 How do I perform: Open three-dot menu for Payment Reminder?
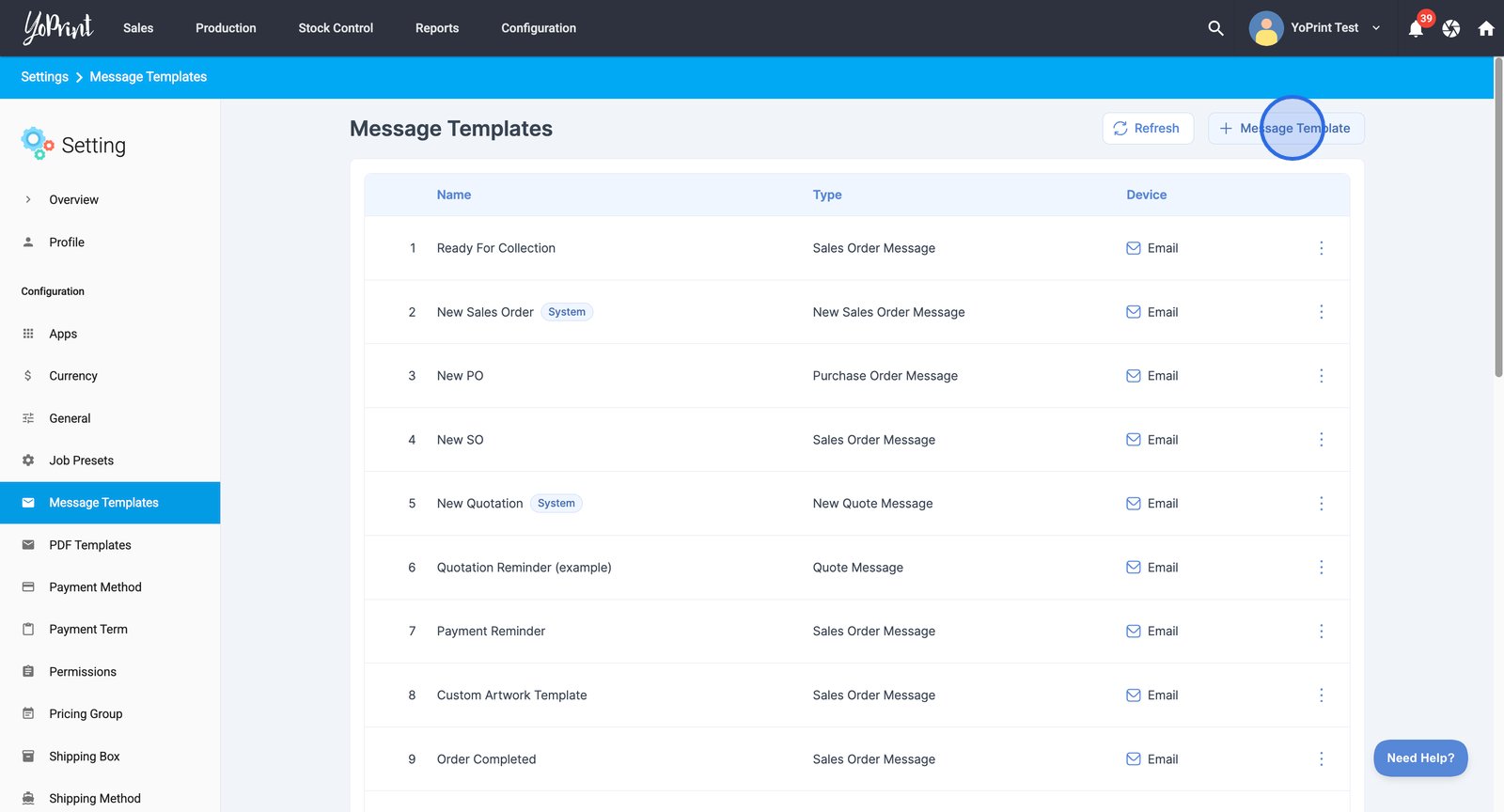pos(1321,632)
